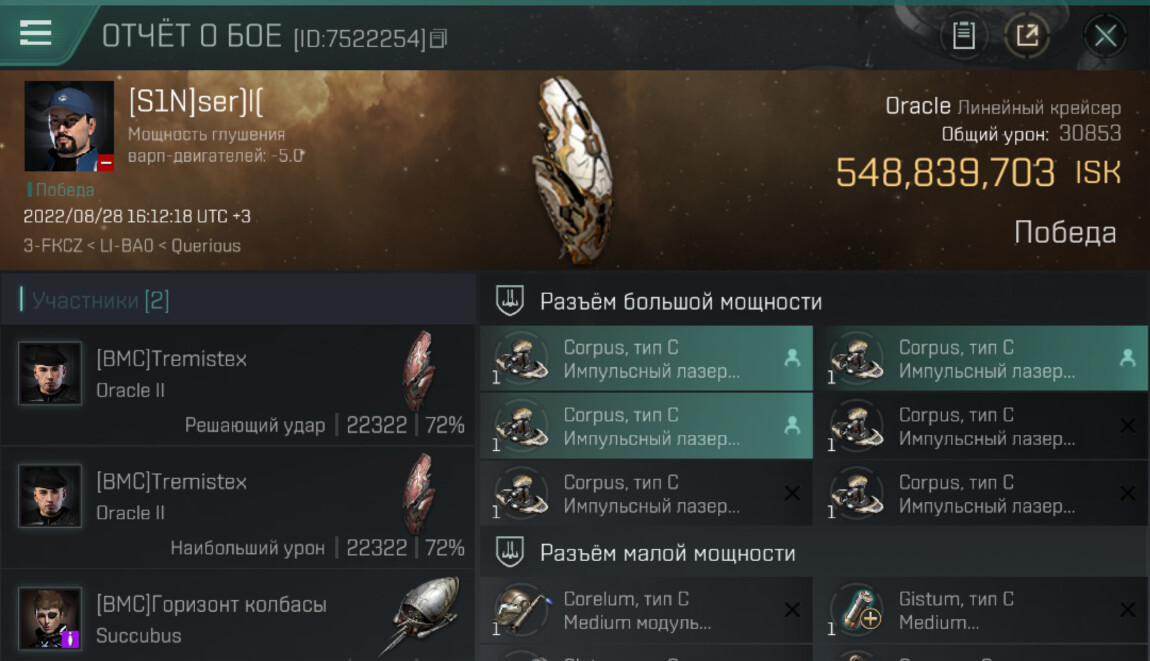This screenshot has width=1150, height=661.
Task: Click the Oracle II ship icon of the first participant
Action: tap(420, 370)
